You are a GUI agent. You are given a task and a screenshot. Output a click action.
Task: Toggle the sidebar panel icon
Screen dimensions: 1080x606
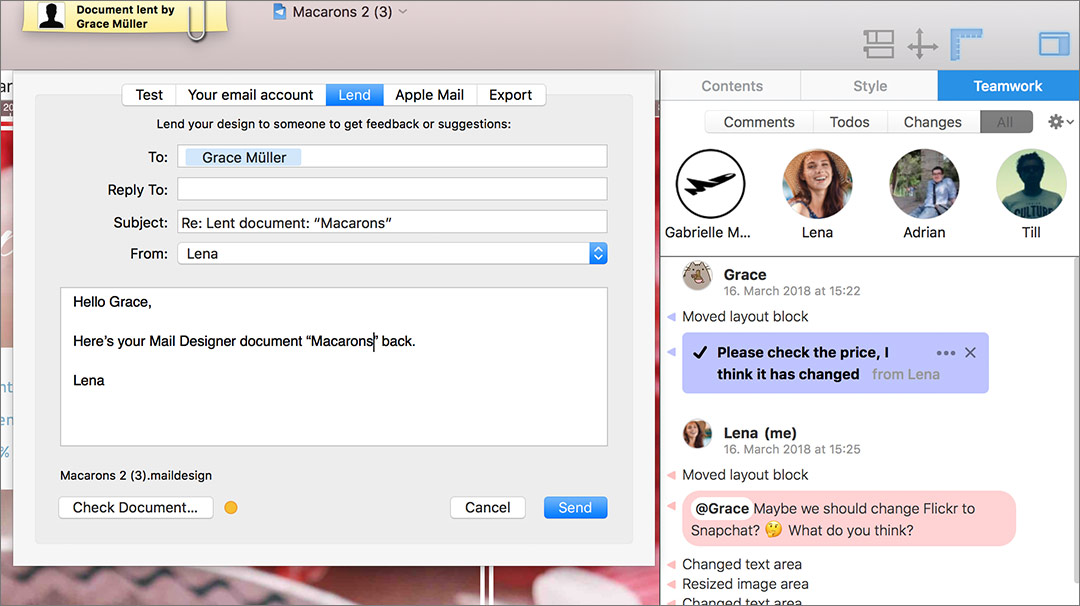[x=1054, y=44]
